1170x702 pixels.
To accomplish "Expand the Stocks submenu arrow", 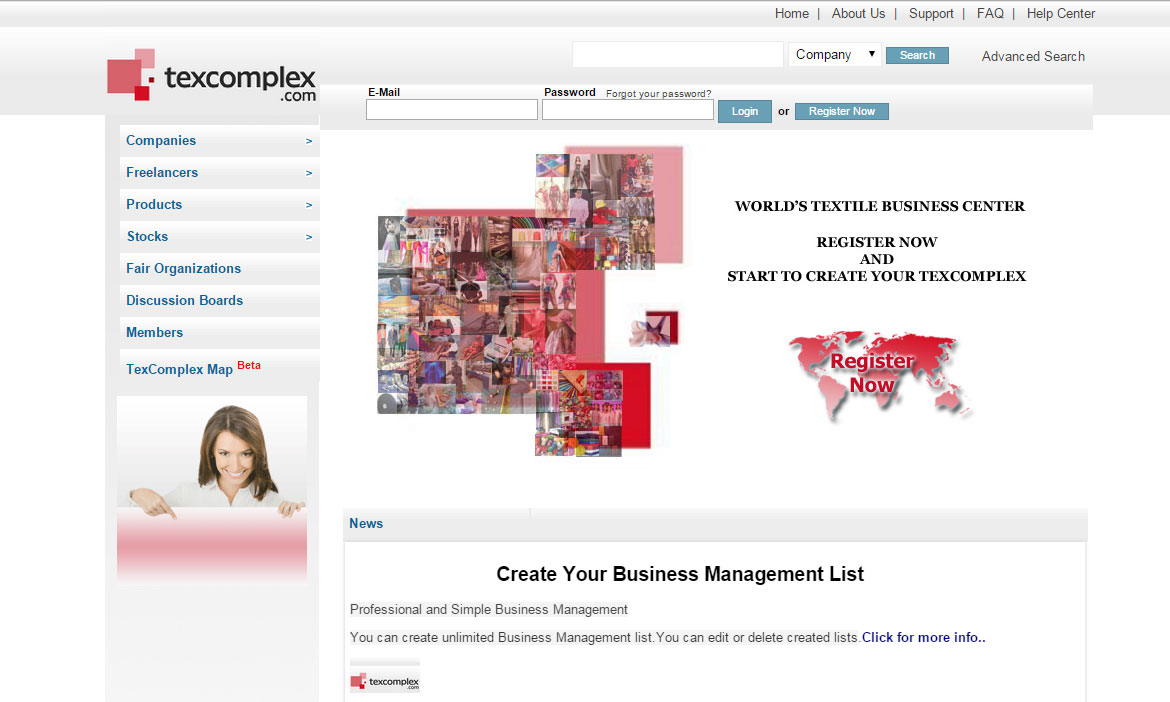I will (x=309, y=237).
